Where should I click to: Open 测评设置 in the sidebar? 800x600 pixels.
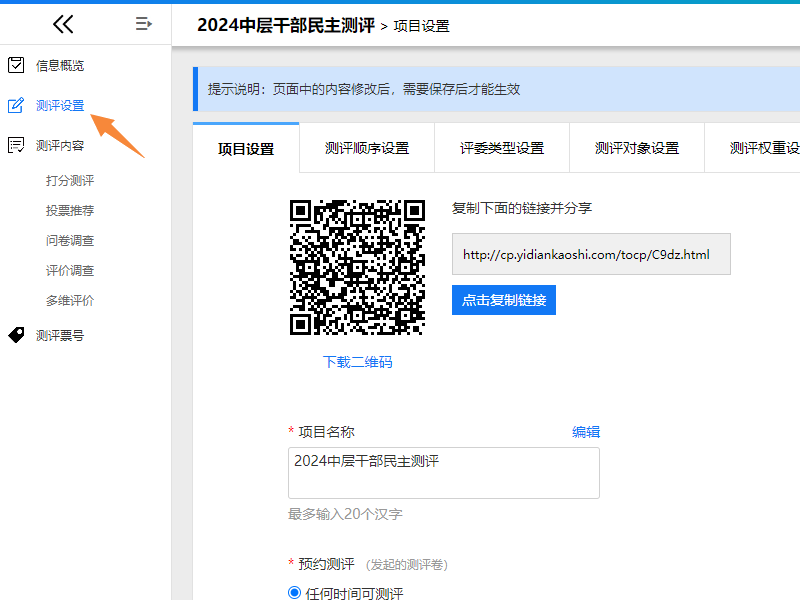click(x=60, y=106)
